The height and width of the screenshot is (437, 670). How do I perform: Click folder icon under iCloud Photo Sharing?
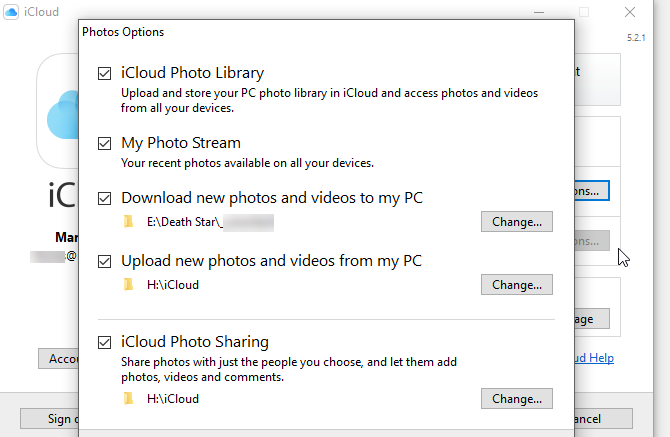coord(128,399)
